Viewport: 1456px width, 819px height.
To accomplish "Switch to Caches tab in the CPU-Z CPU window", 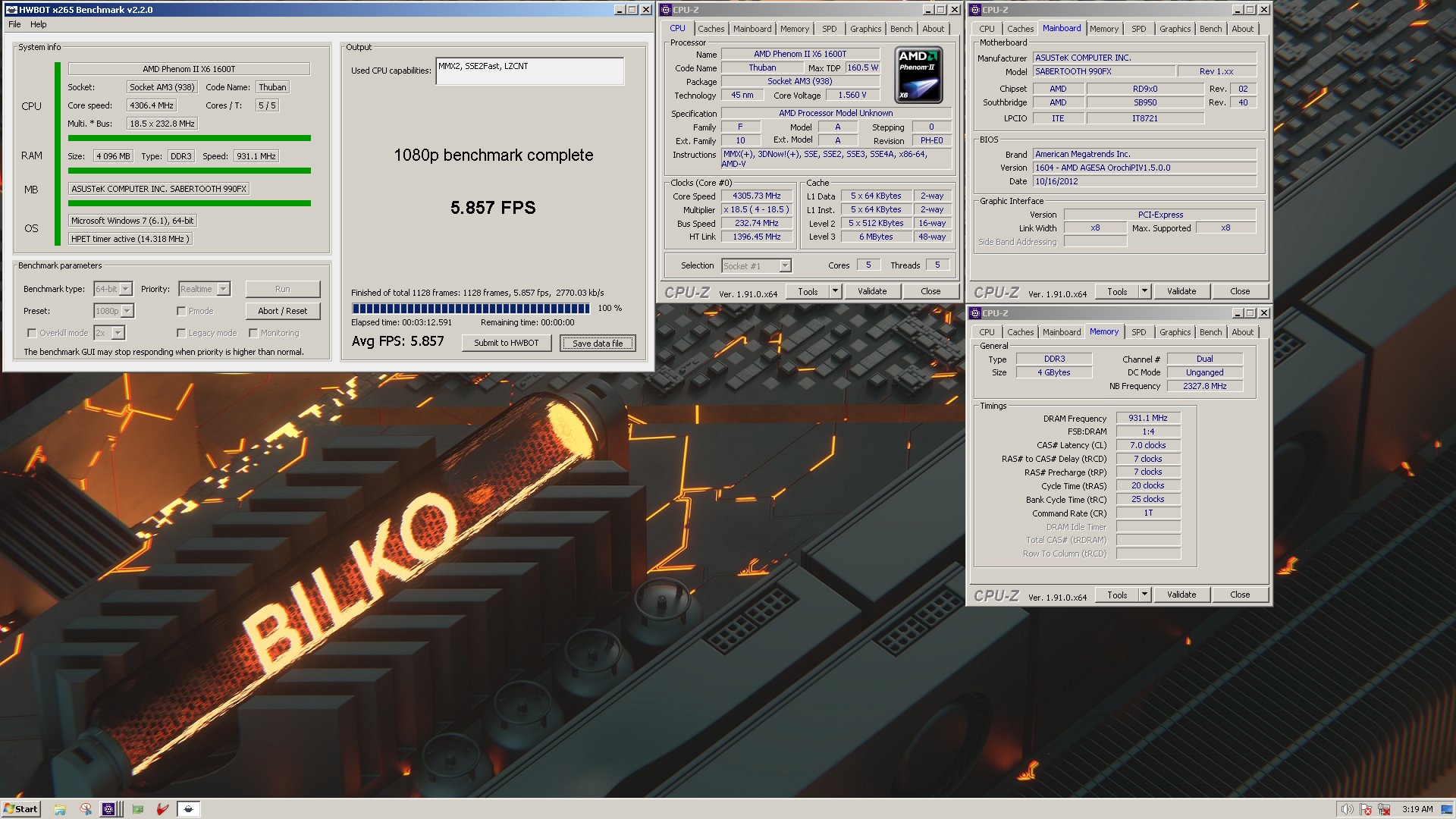I will (711, 29).
